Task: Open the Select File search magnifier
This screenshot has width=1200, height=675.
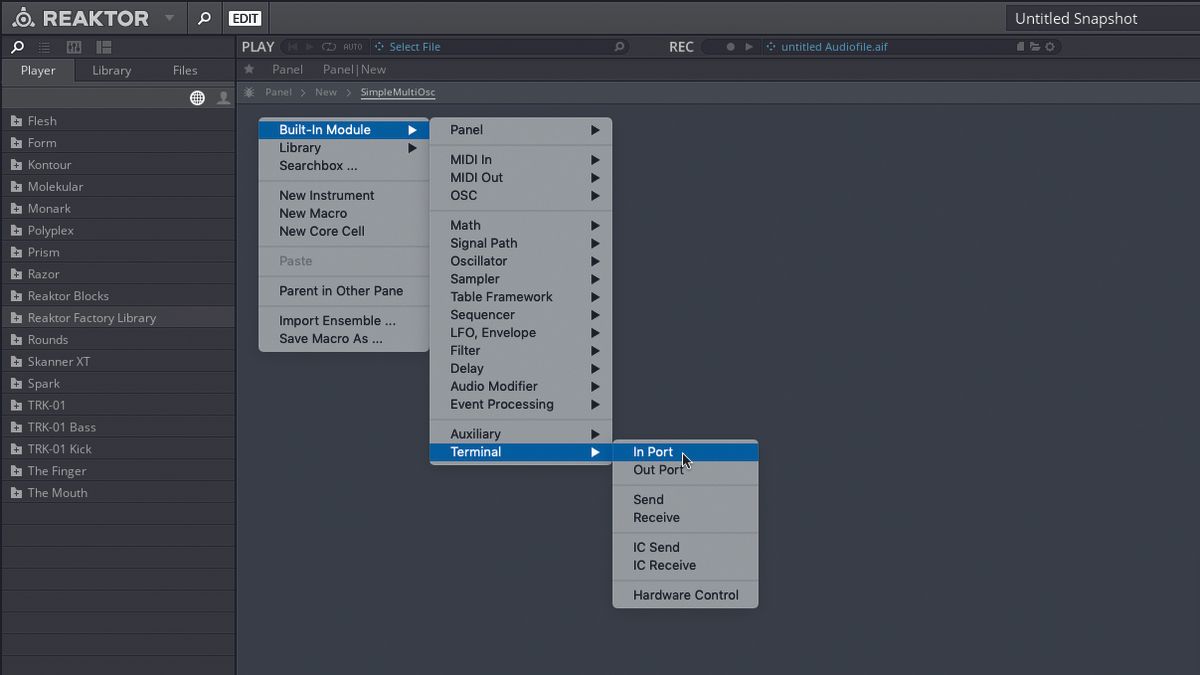Action: click(618, 46)
